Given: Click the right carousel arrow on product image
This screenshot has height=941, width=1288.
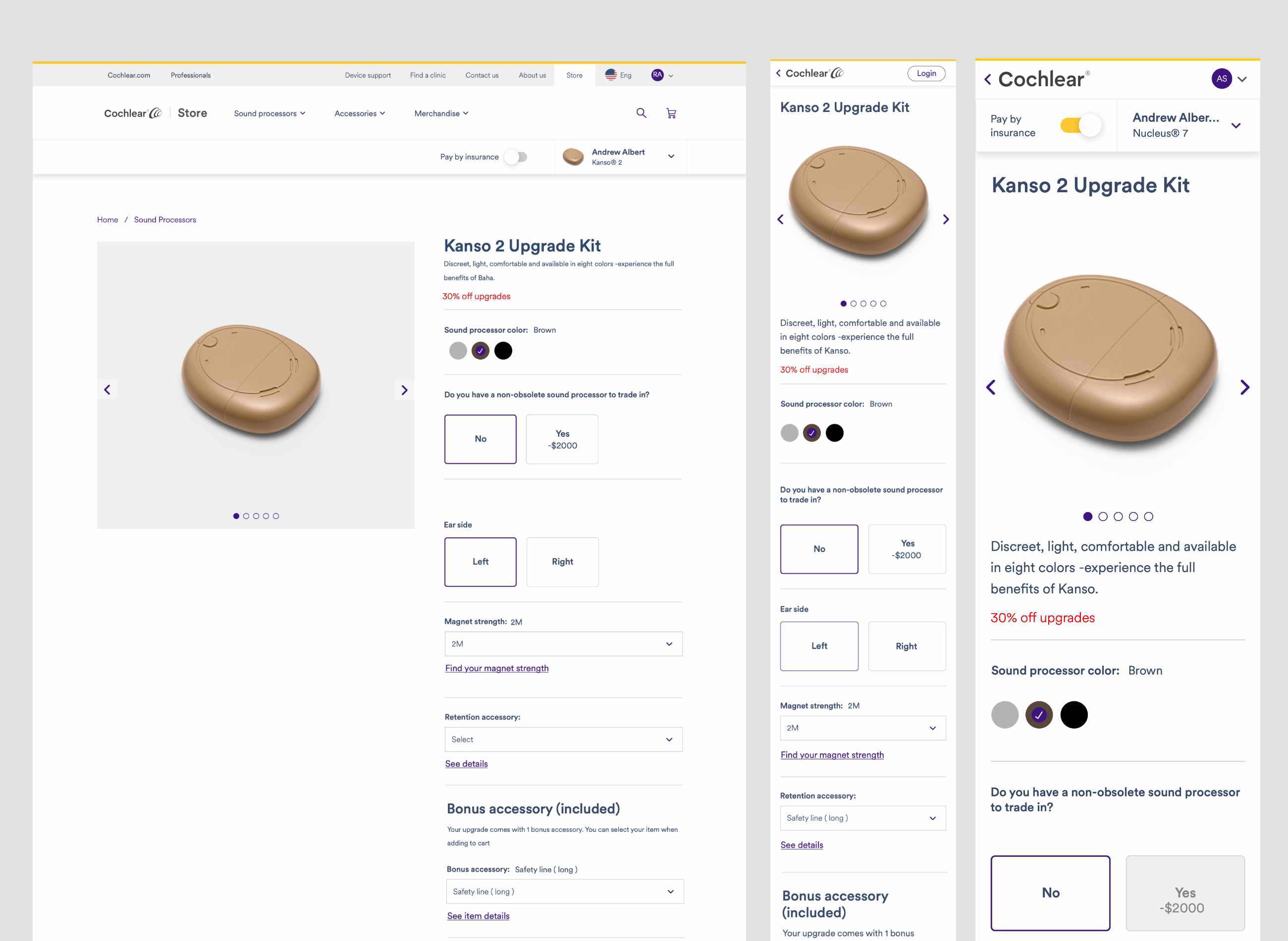Looking at the screenshot, I should pos(405,390).
